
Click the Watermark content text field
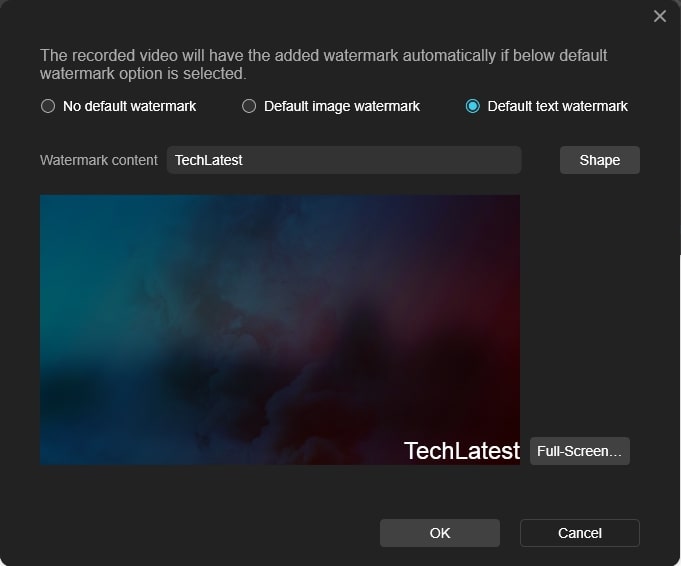click(x=344, y=160)
